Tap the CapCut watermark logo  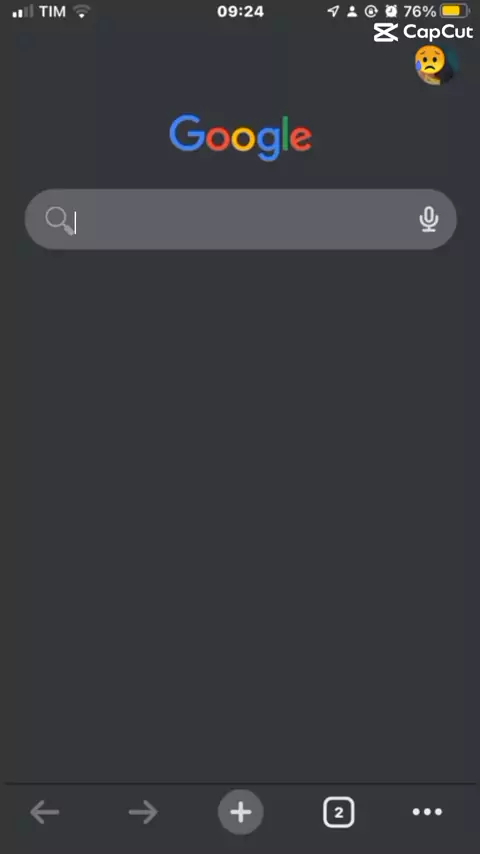pyautogui.click(x=423, y=32)
